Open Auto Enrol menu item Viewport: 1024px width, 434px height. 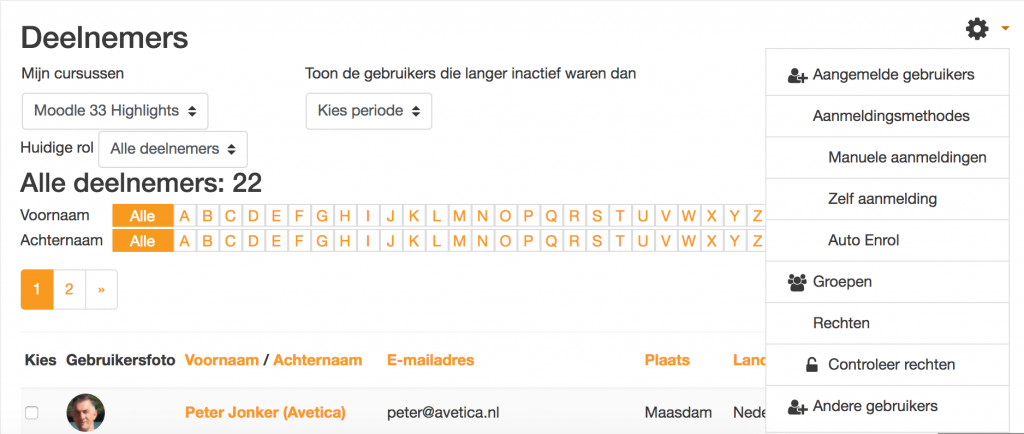coord(863,241)
